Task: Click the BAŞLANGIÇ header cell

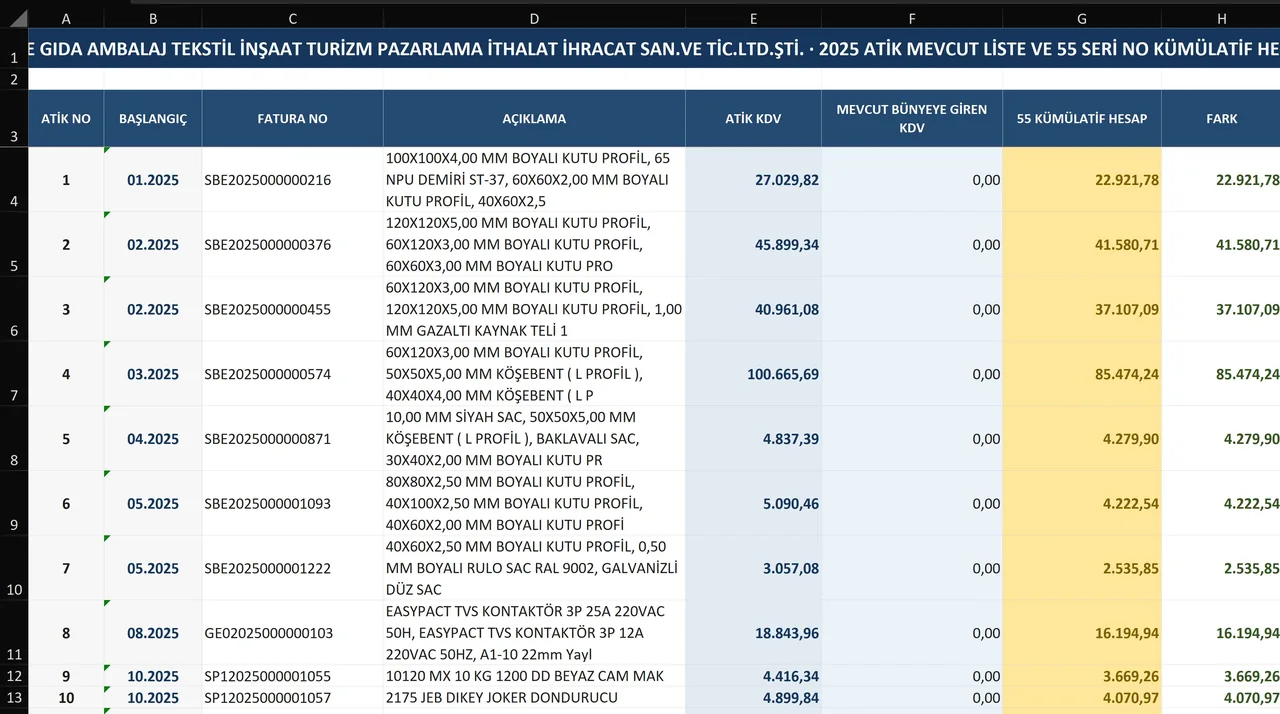Action: click(153, 118)
